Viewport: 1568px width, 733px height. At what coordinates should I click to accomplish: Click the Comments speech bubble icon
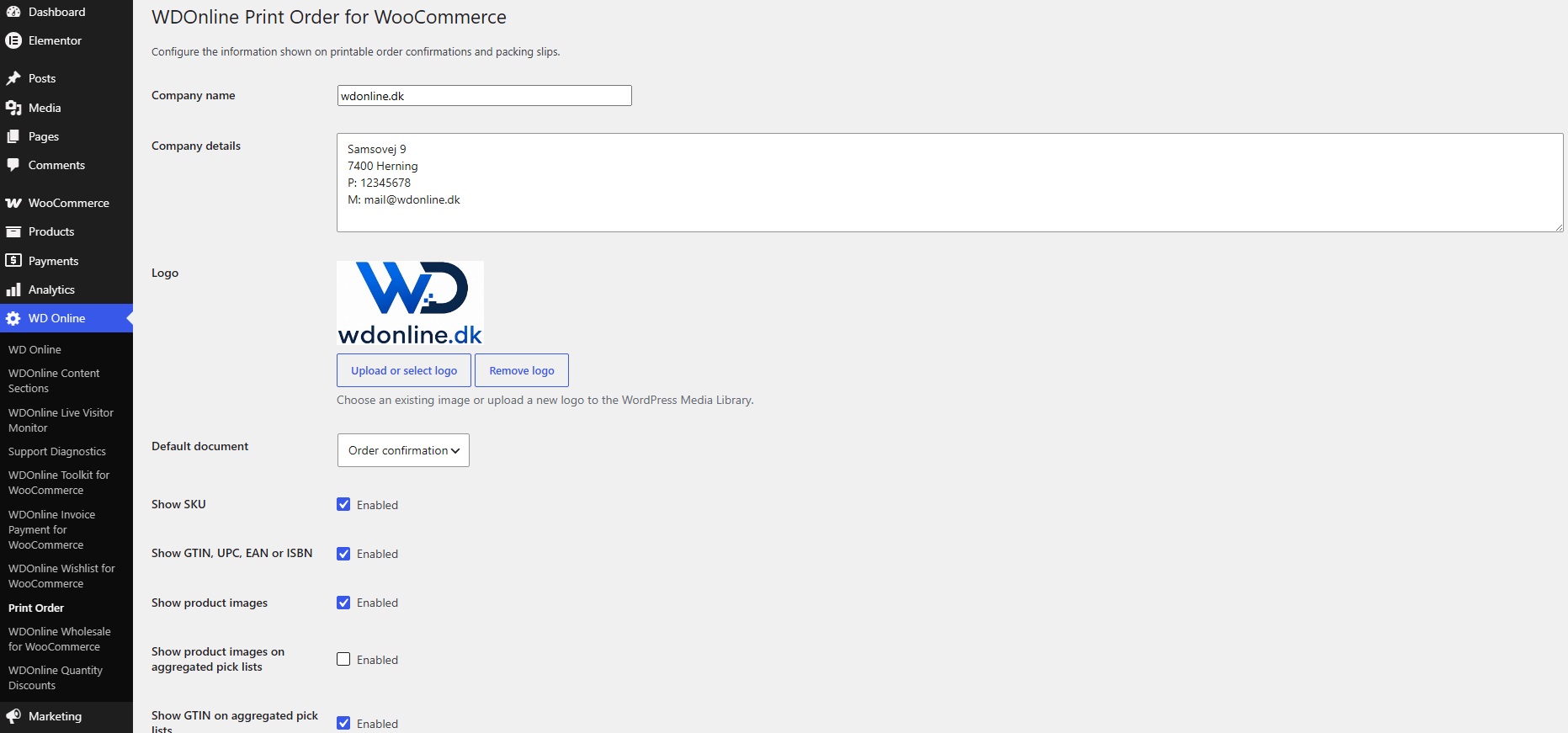point(13,165)
